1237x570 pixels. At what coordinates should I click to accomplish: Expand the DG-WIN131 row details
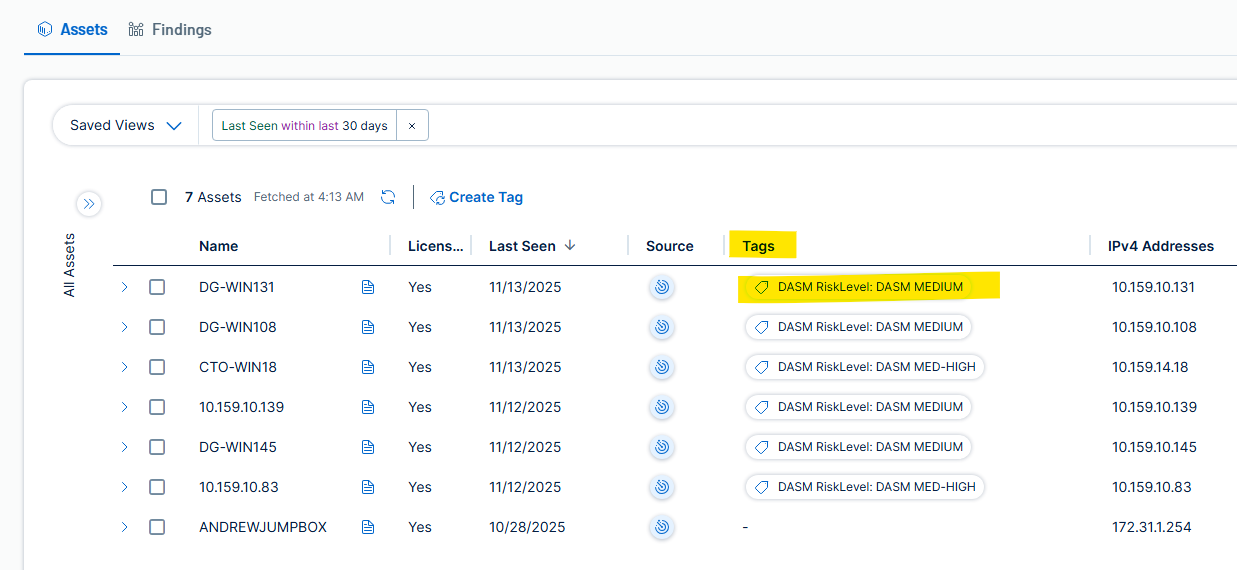point(125,287)
